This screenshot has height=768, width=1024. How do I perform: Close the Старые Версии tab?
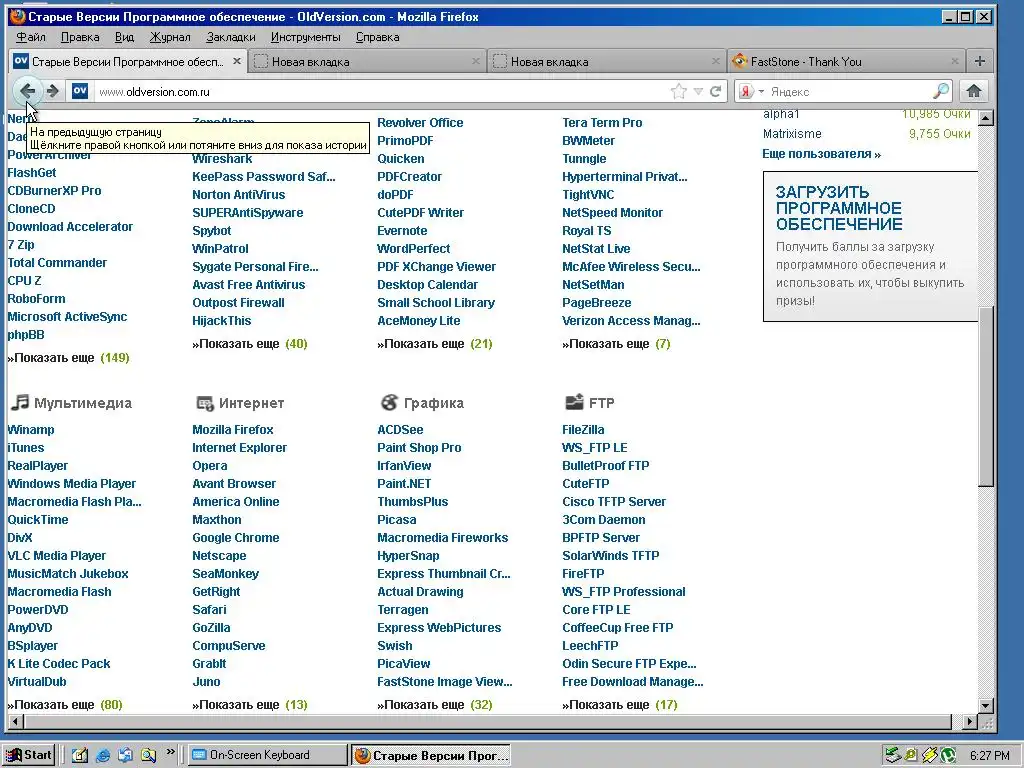click(236, 61)
